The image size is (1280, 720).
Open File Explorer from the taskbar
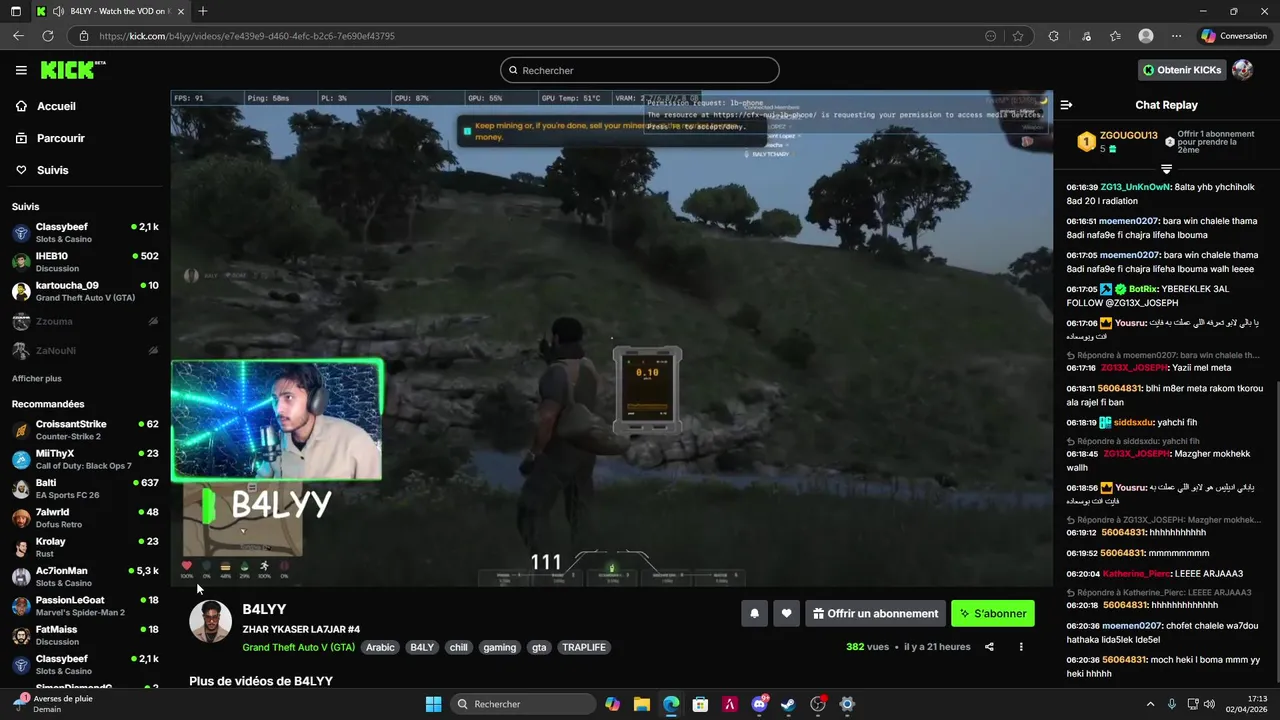[x=642, y=704]
